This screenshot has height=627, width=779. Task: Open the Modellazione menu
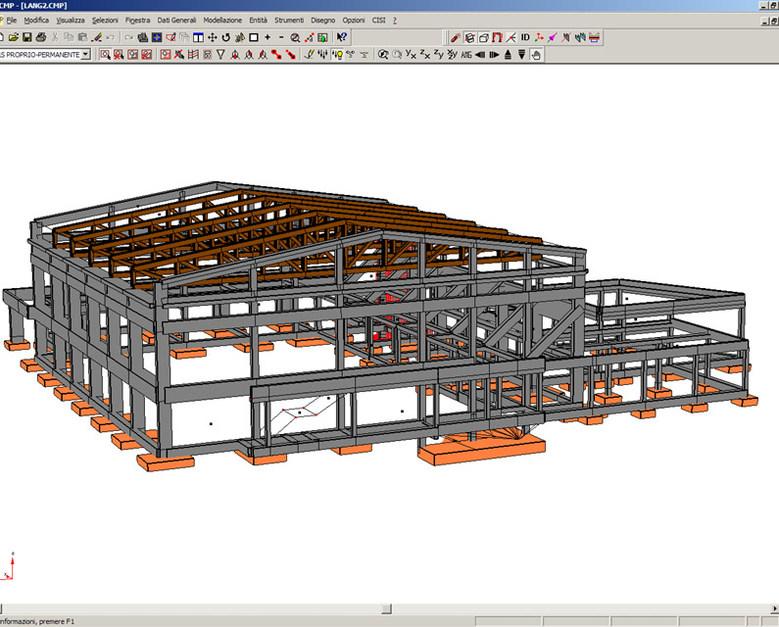[222, 20]
